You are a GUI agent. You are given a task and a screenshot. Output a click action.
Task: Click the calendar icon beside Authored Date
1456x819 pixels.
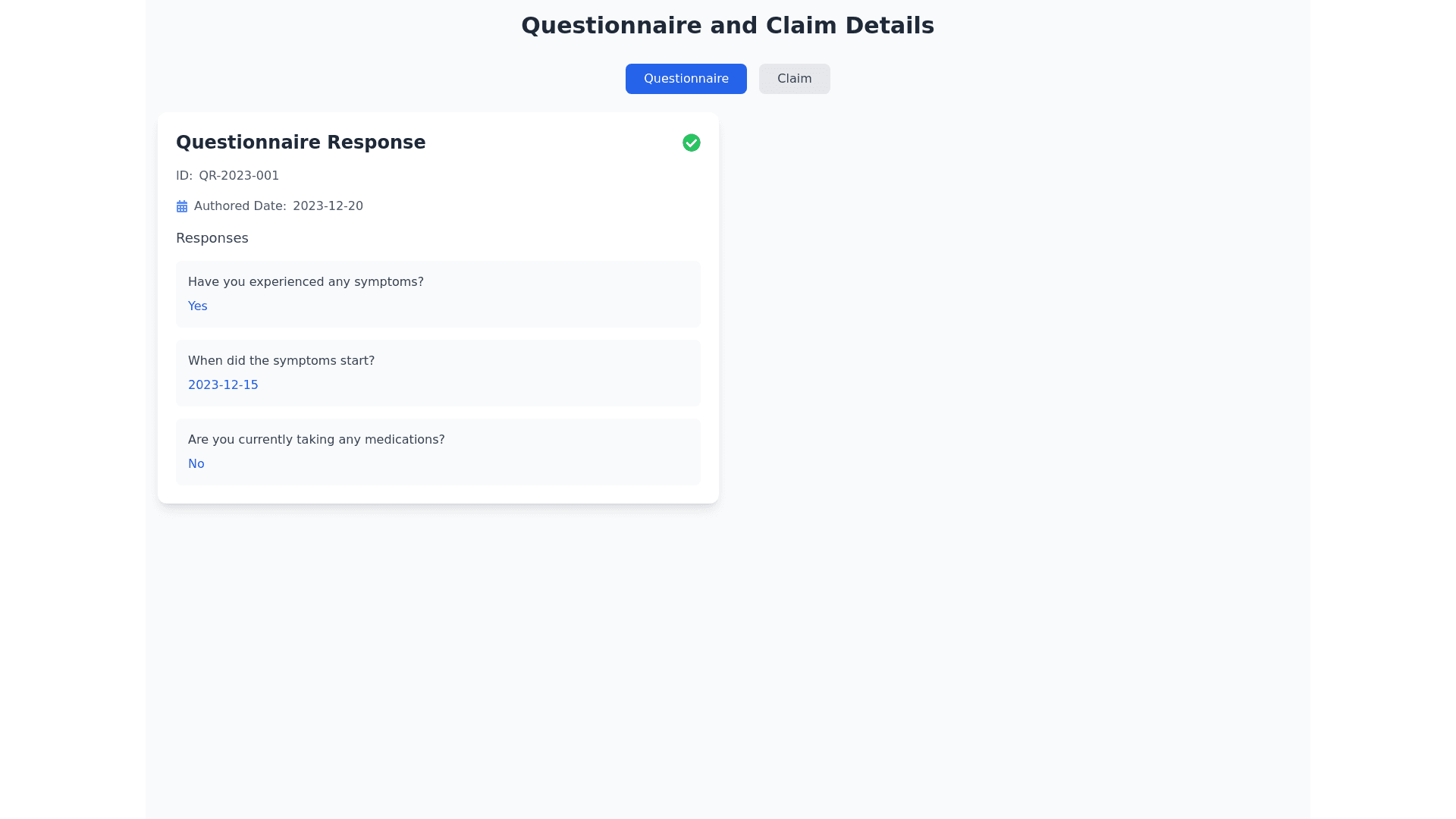pyautogui.click(x=182, y=206)
